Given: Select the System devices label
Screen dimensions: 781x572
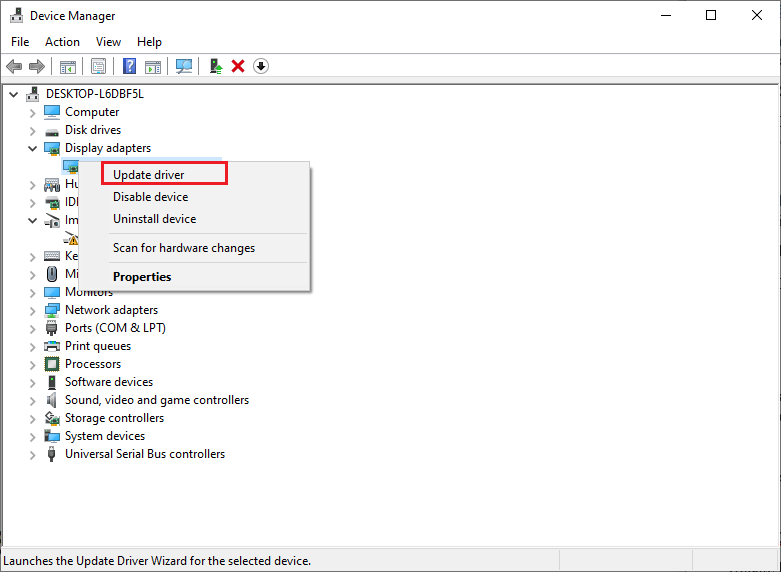Looking at the screenshot, I should (105, 436).
